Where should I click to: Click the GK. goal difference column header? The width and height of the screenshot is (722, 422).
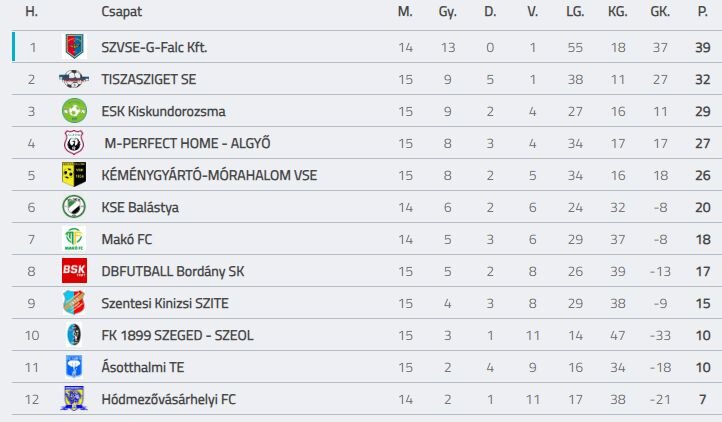pyautogui.click(x=660, y=12)
